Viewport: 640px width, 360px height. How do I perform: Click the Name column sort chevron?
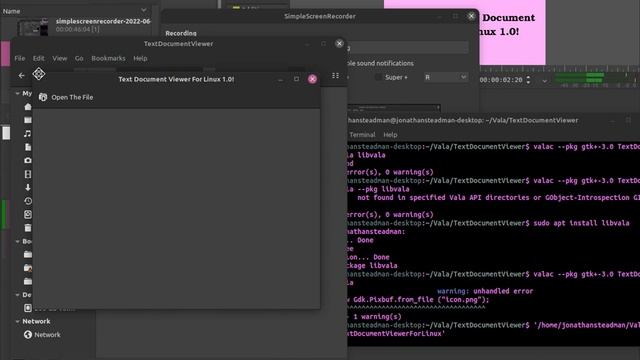click(144, 10)
